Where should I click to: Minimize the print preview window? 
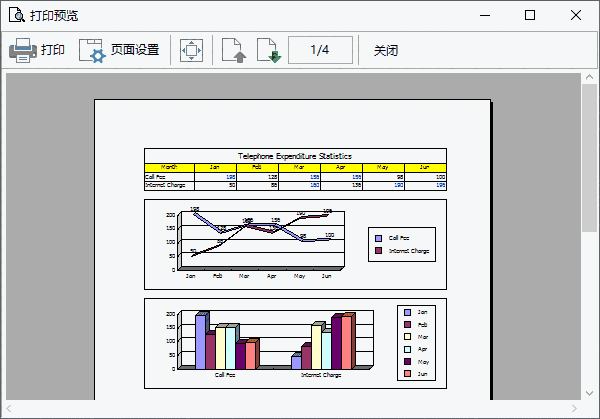pos(485,15)
